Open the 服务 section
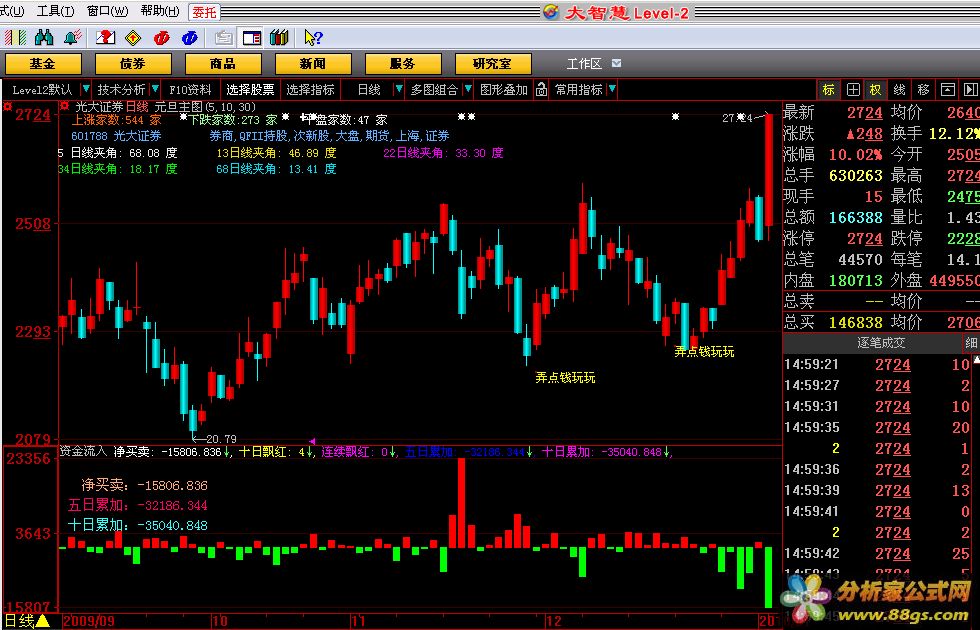 [402, 64]
